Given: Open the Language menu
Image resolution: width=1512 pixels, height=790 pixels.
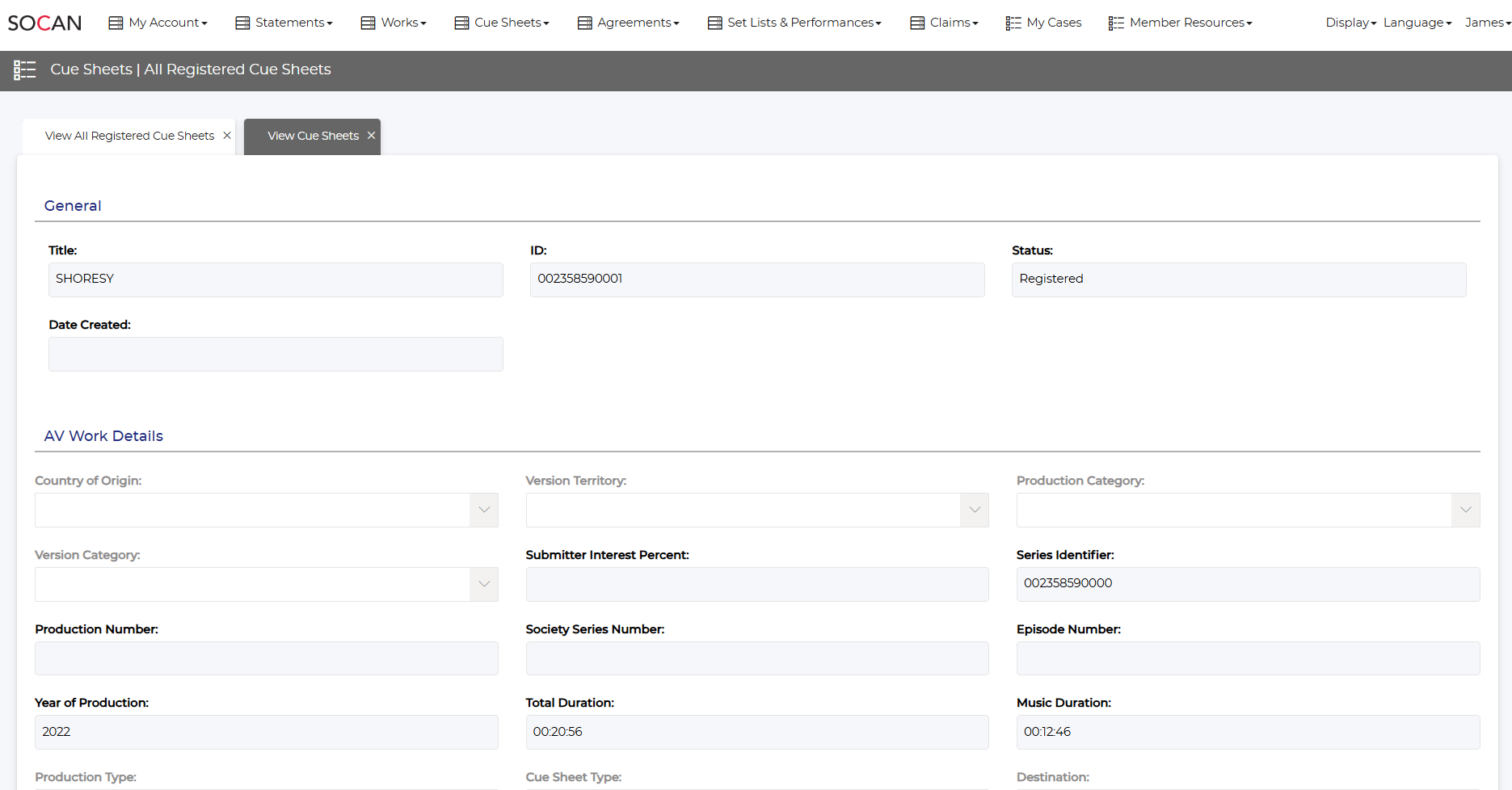Looking at the screenshot, I should 1417,23.
